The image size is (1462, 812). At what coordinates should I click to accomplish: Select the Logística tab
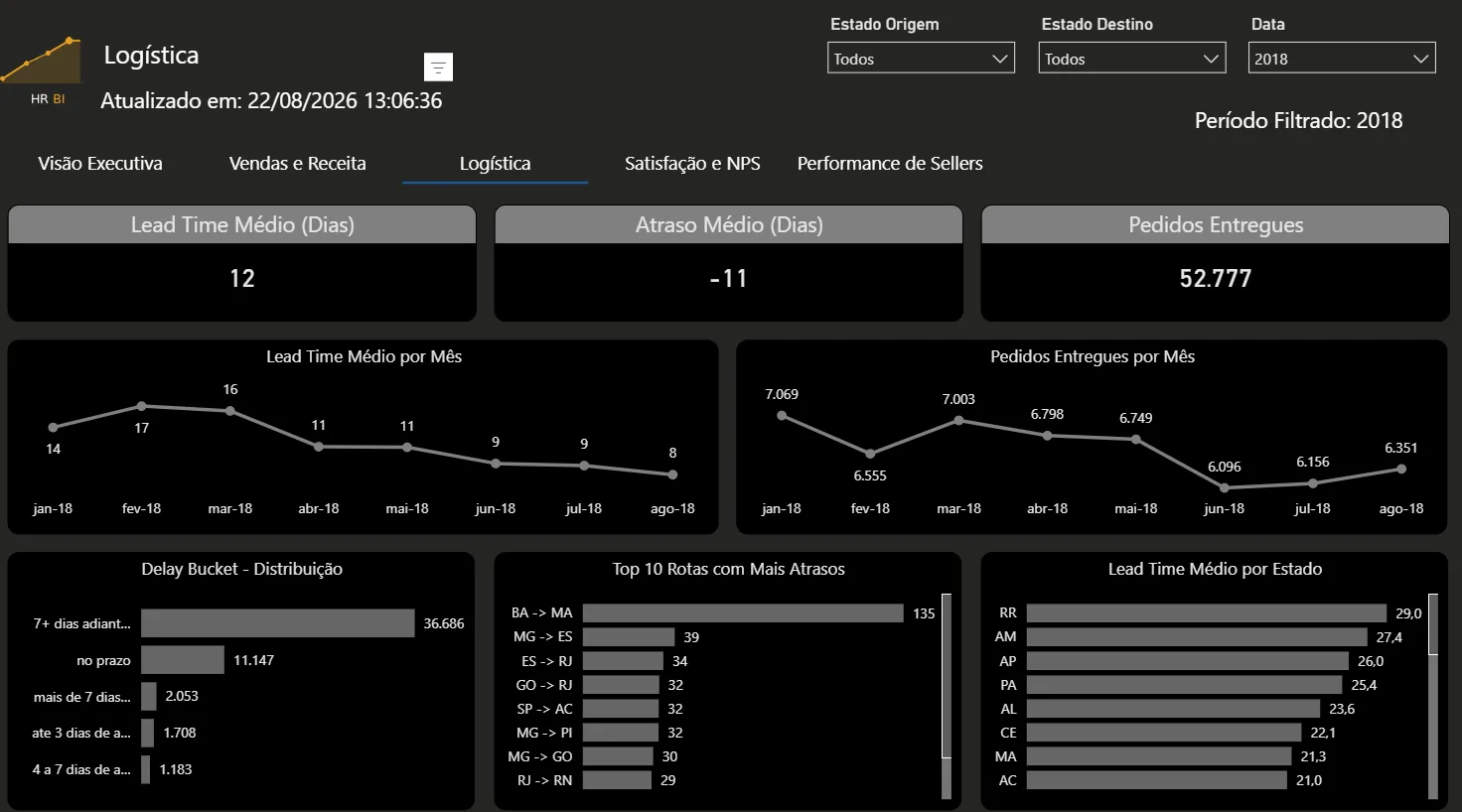point(495,164)
